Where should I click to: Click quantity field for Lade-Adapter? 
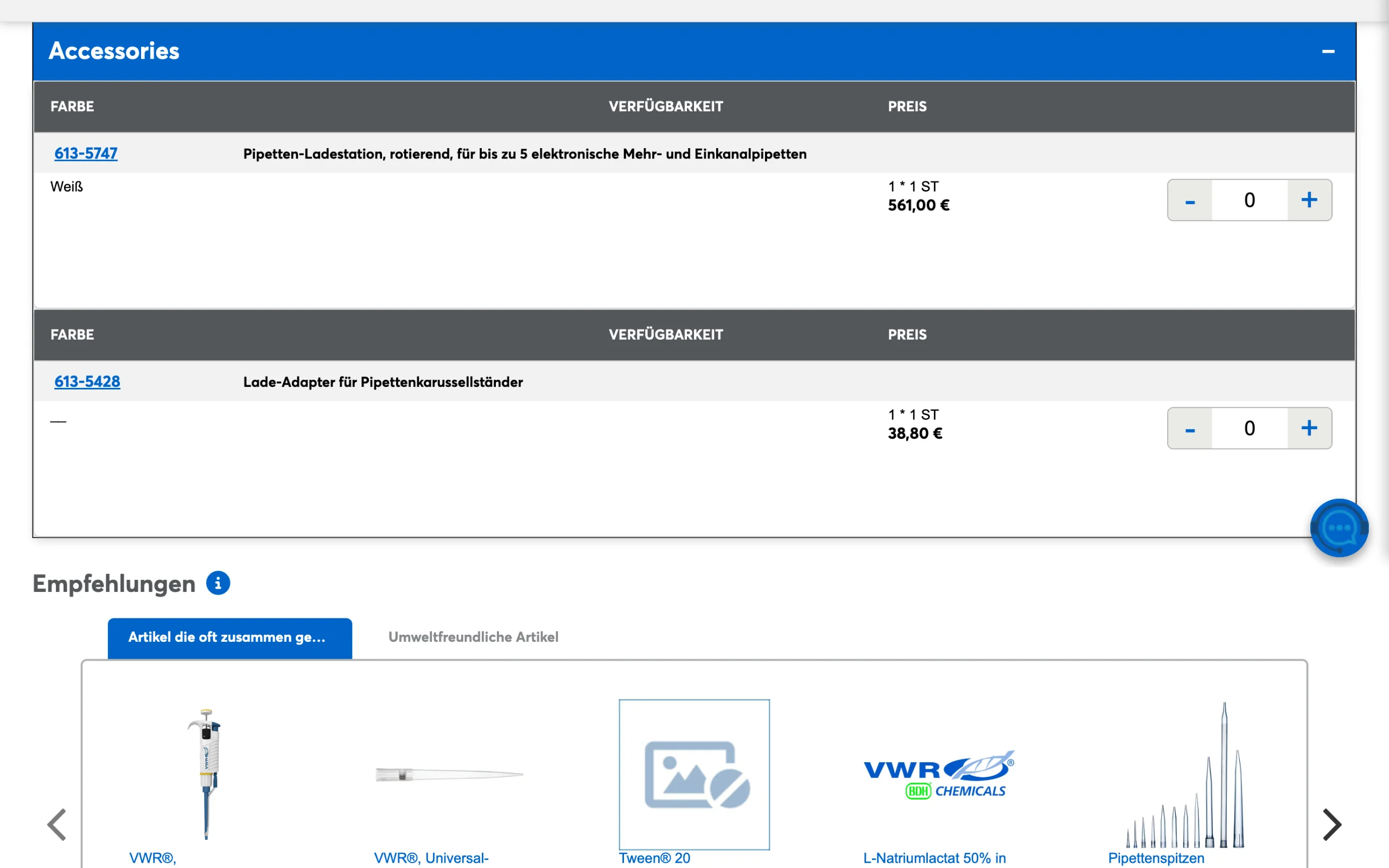click(x=1250, y=428)
